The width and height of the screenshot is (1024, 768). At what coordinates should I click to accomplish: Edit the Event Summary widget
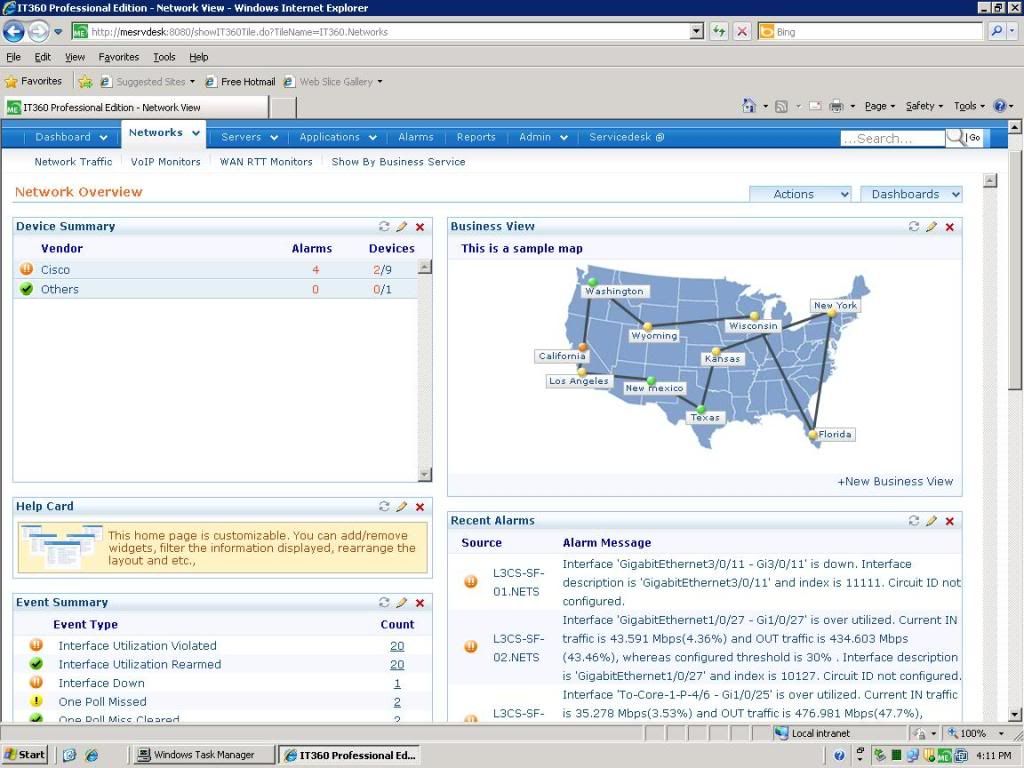[x=402, y=602]
